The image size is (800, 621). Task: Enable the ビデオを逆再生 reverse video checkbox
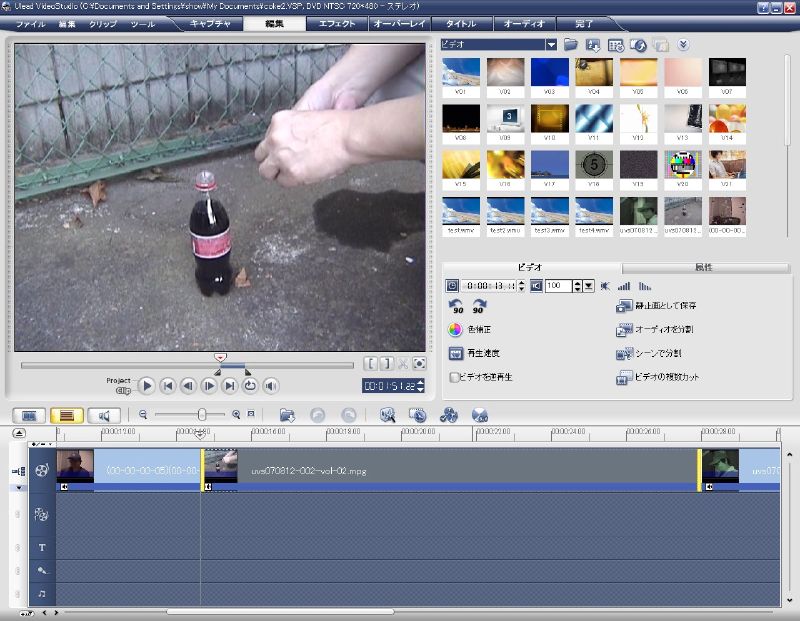(455, 378)
